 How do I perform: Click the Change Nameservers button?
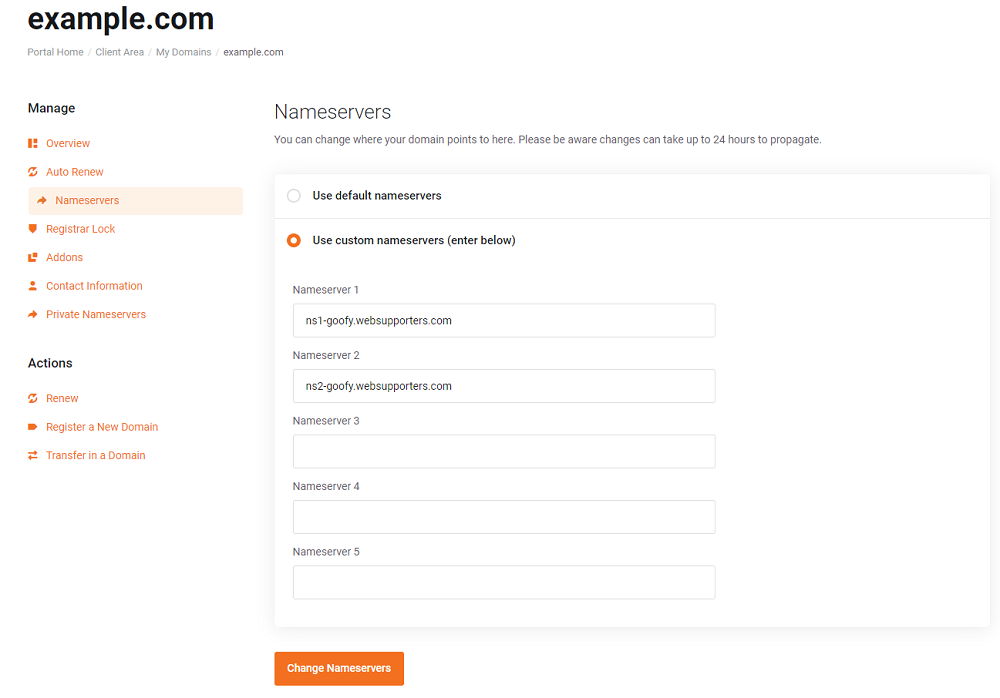pos(339,669)
